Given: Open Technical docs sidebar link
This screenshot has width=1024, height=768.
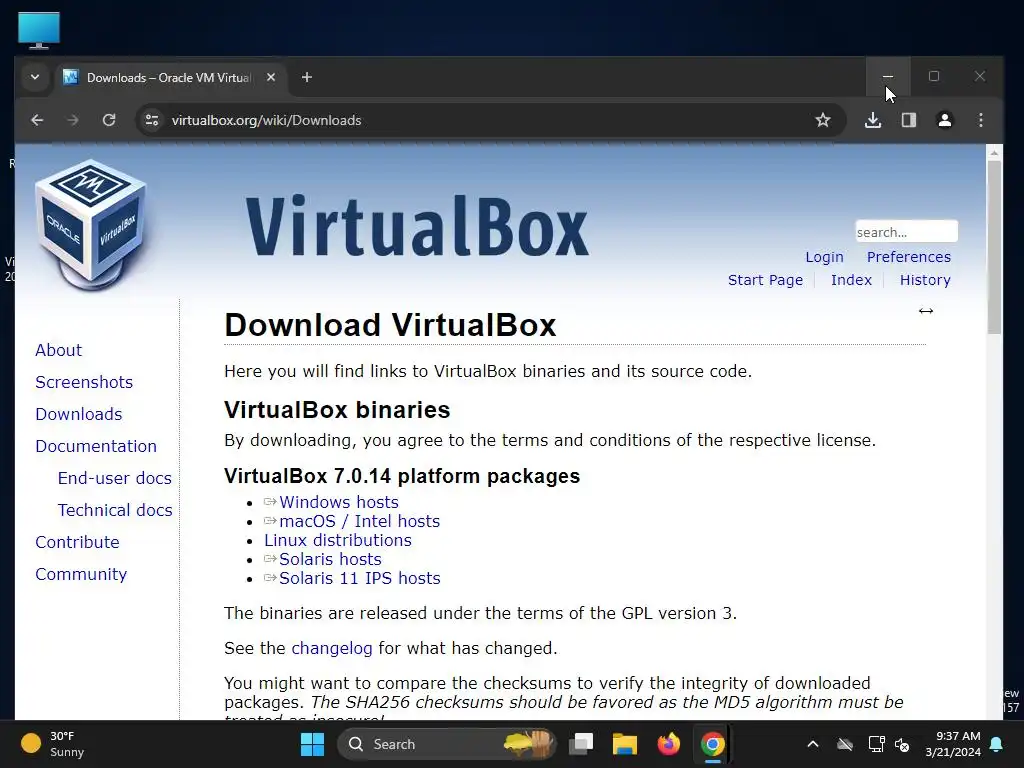Looking at the screenshot, I should [x=115, y=510].
